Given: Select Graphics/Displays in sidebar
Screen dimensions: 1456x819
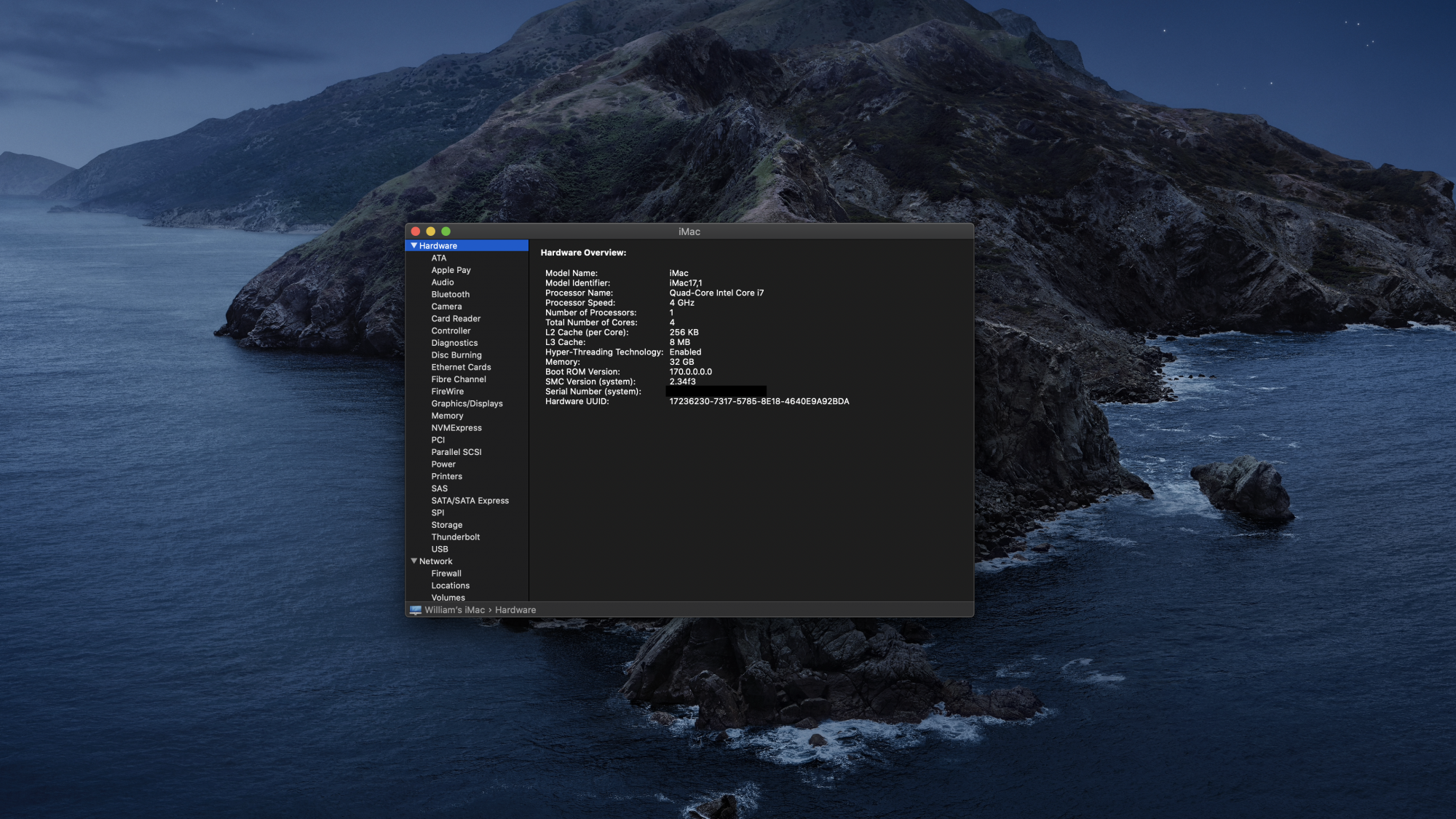Looking at the screenshot, I should [x=467, y=403].
